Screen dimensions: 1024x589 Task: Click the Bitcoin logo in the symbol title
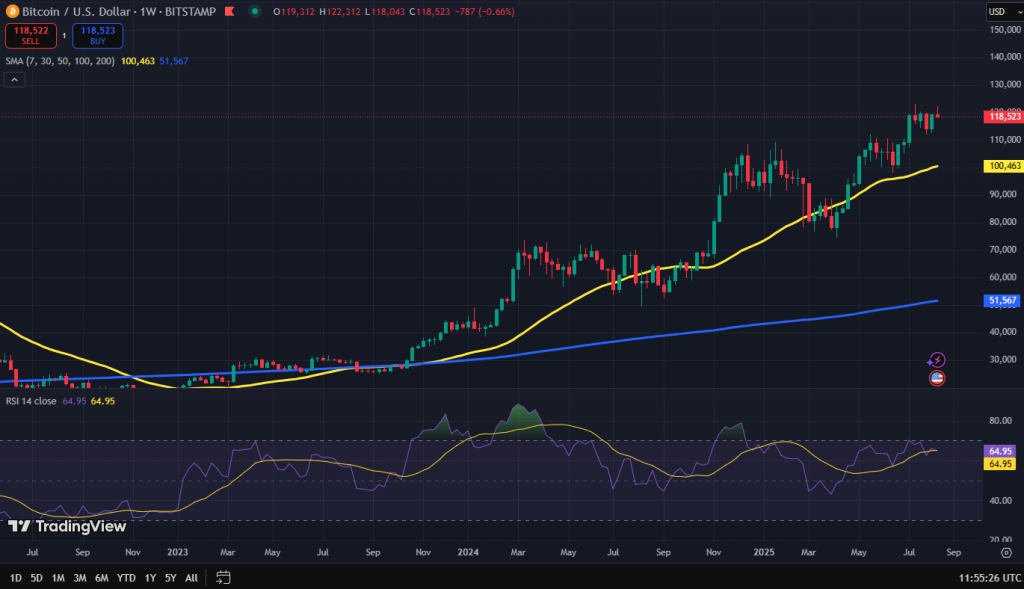click(x=11, y=11)
